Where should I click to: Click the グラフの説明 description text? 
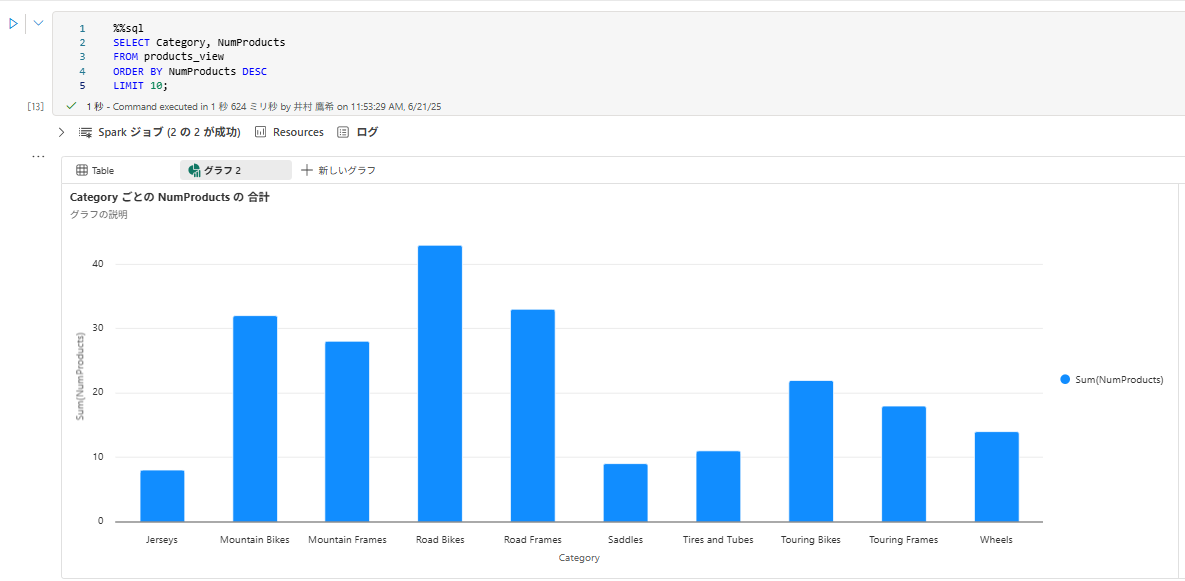coord(98,215)
